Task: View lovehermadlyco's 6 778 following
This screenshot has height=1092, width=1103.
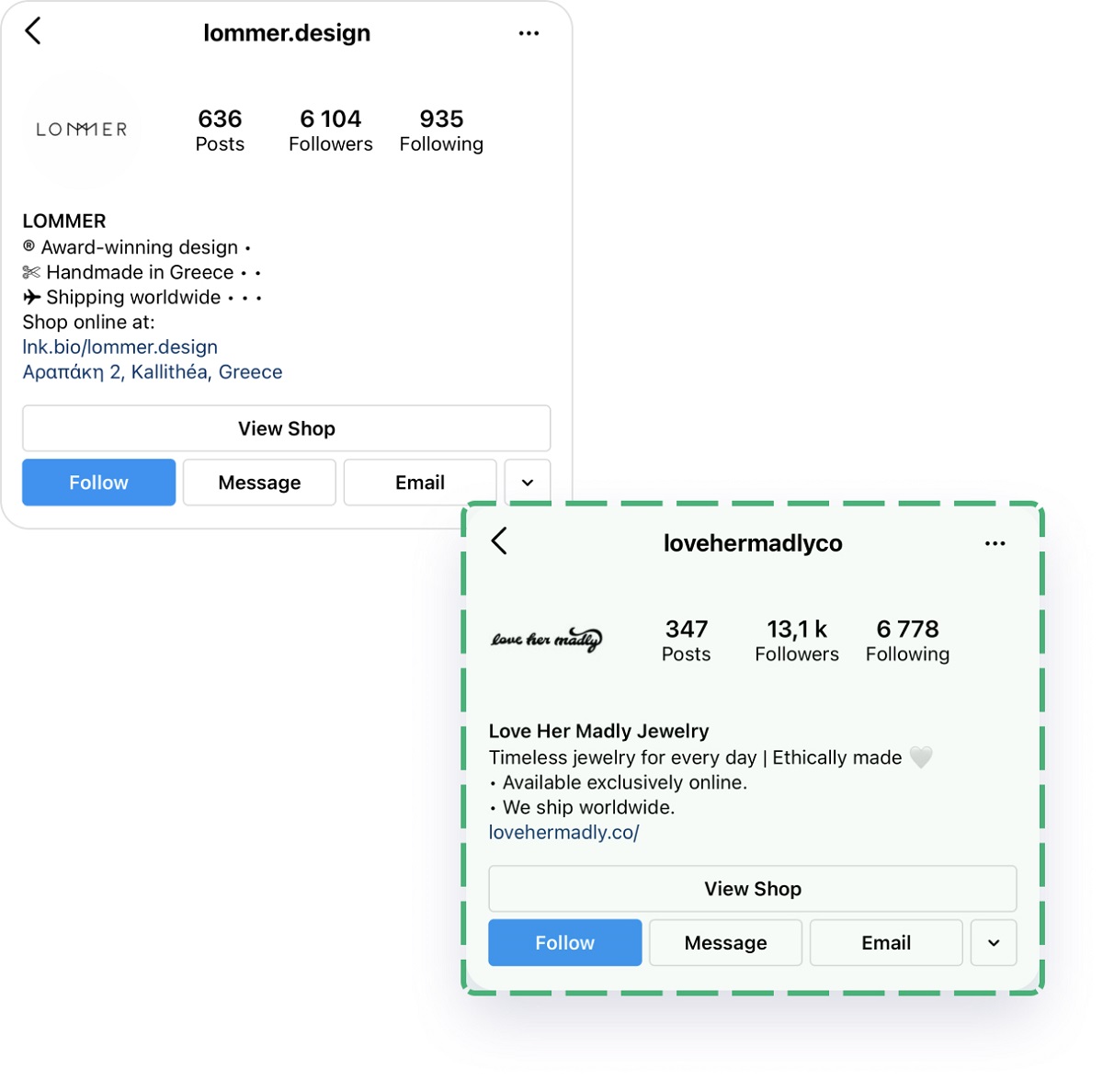Action: coord(908,641)
